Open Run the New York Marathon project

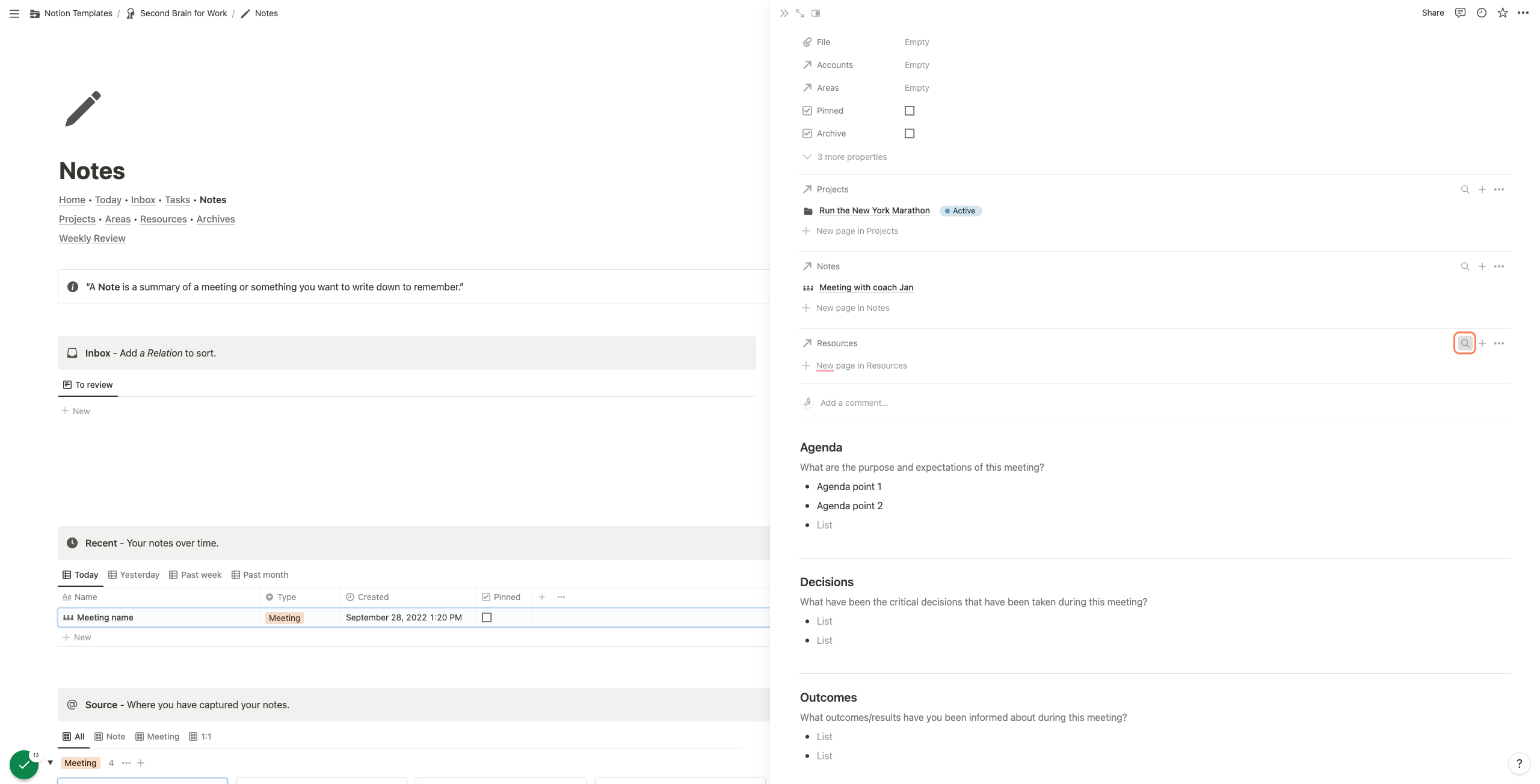pyautogui.click(x=874, y=210)
